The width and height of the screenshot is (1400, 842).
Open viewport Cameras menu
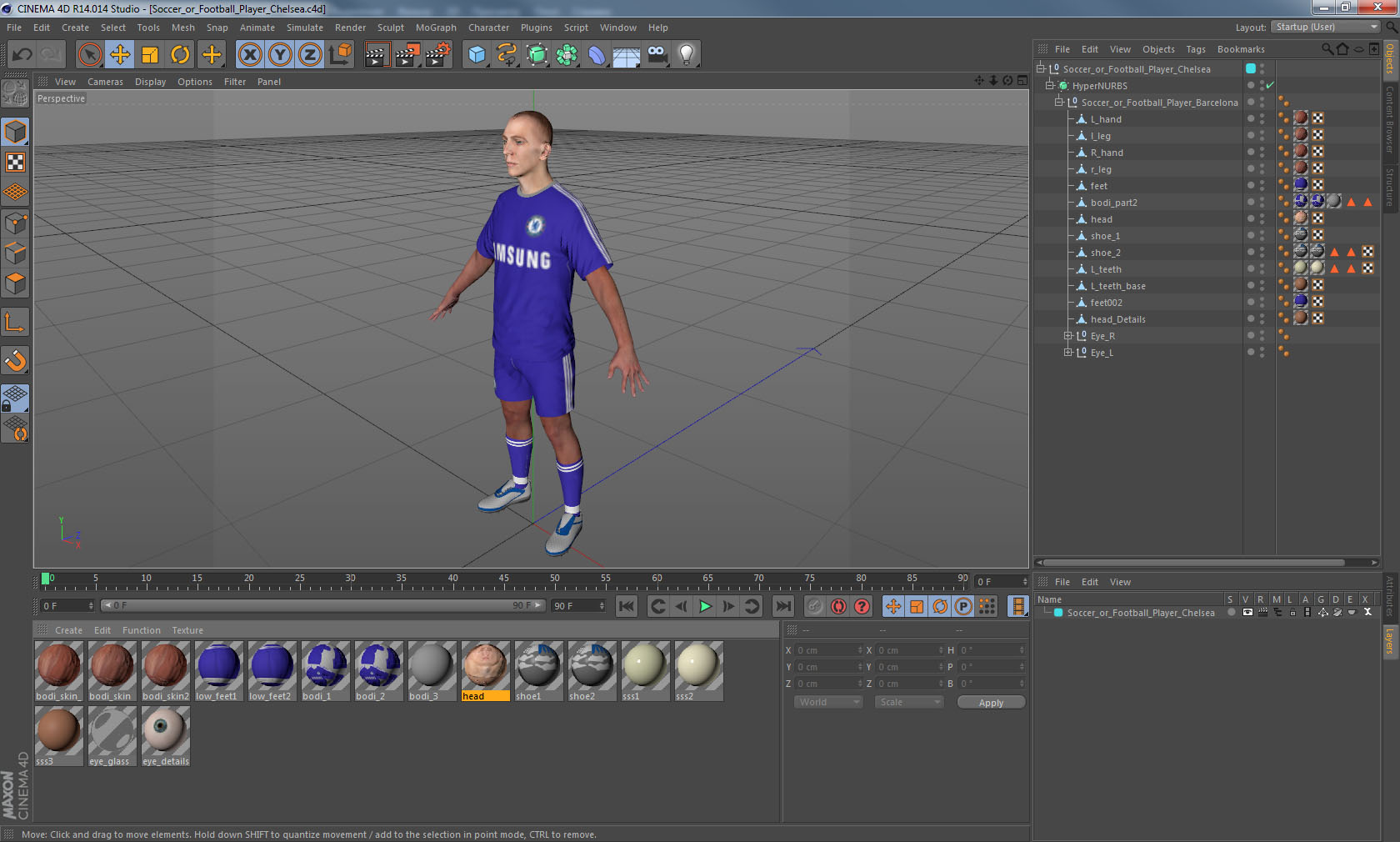[x=105, y=82]
